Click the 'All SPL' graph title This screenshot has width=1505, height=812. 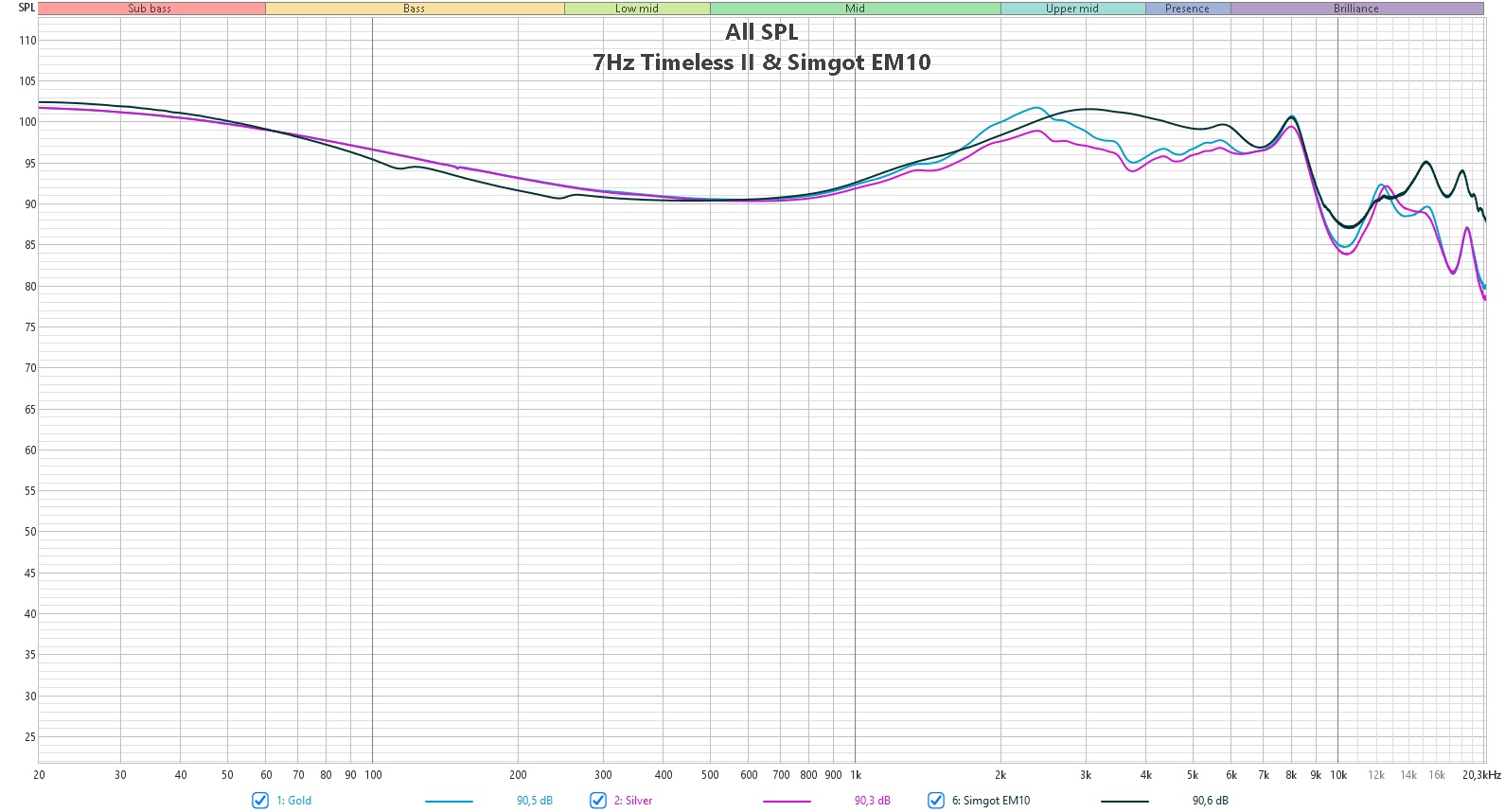pos(762,32)
